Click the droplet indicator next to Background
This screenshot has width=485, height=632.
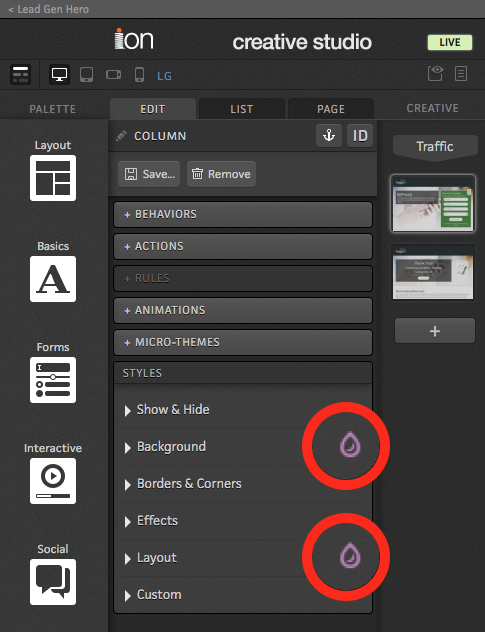(x=350, y=445)
